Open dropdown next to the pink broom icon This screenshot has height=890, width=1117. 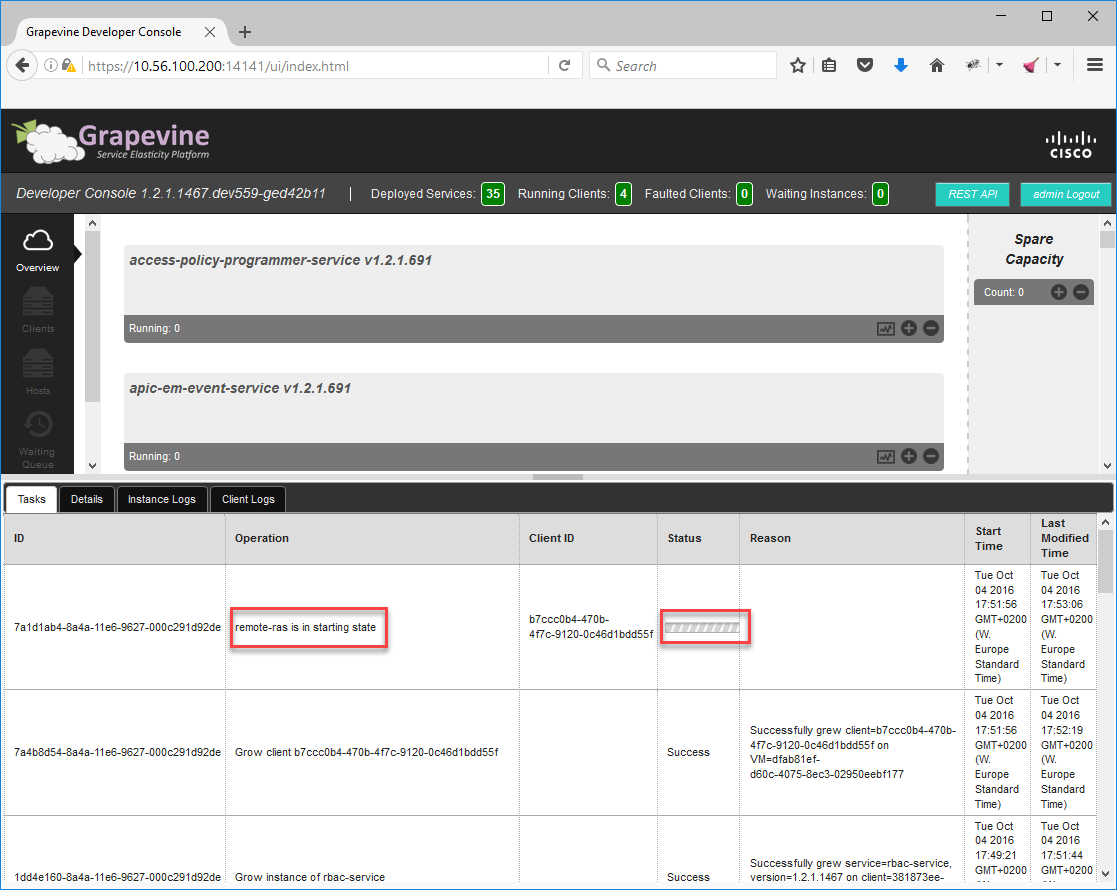[1057, 65]
